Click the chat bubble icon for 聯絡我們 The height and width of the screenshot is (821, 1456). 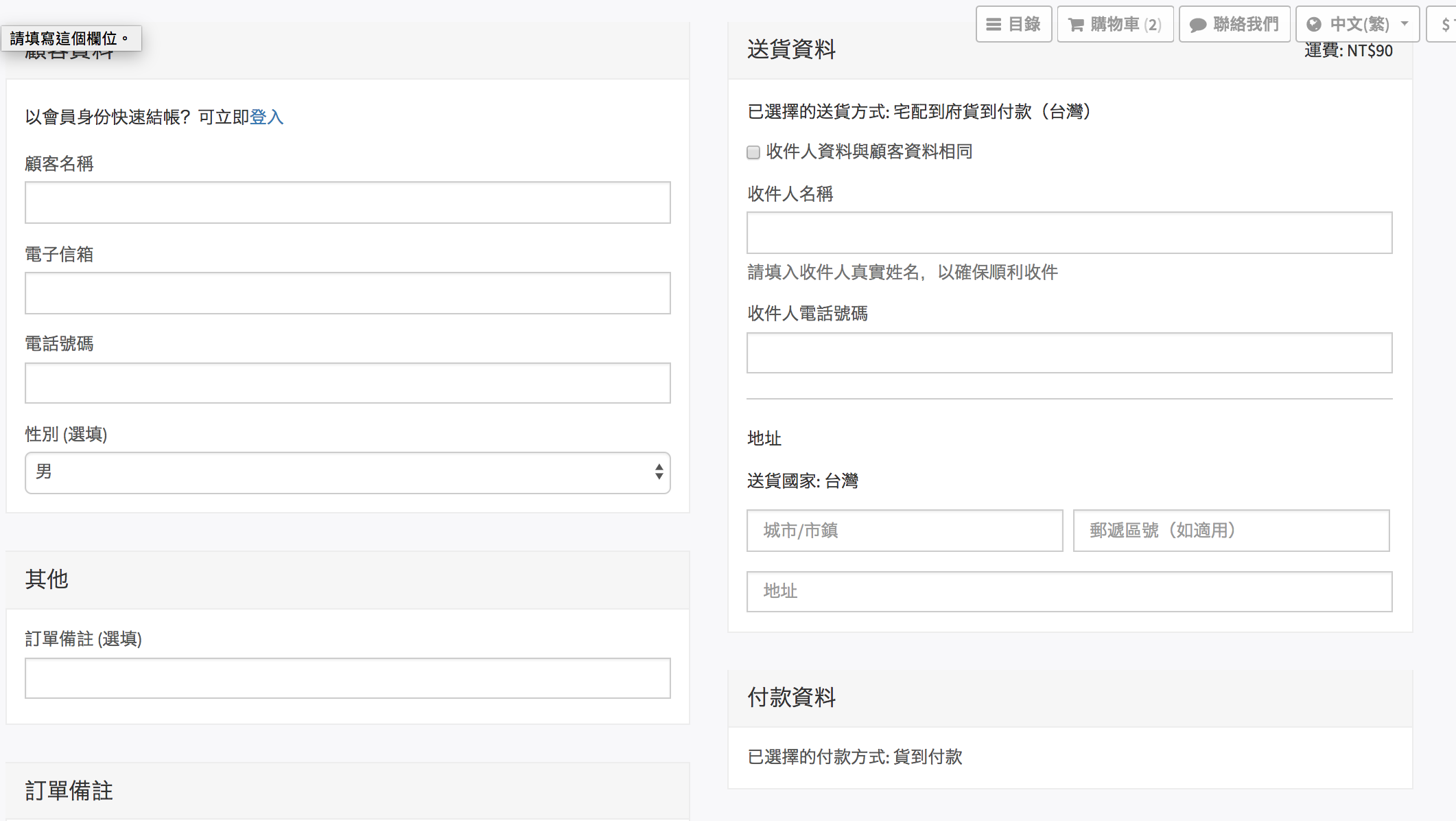[x=1197, y=25]
